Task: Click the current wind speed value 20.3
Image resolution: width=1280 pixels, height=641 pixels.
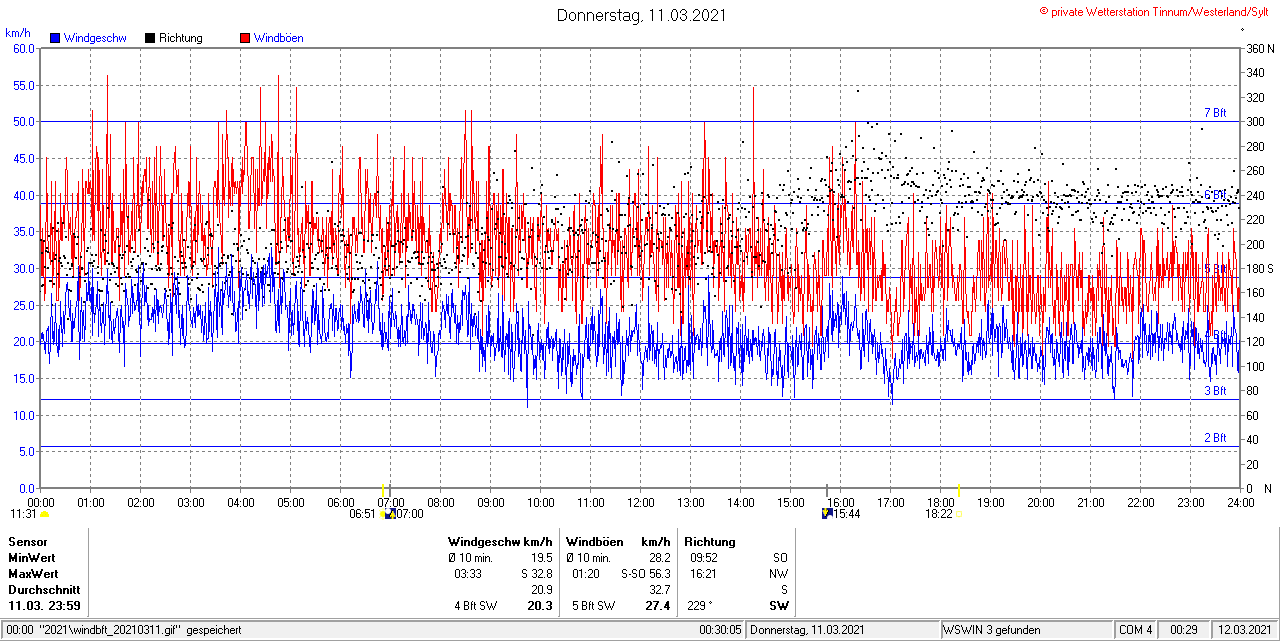Action: pyautogui.click(x=540, y=606)
